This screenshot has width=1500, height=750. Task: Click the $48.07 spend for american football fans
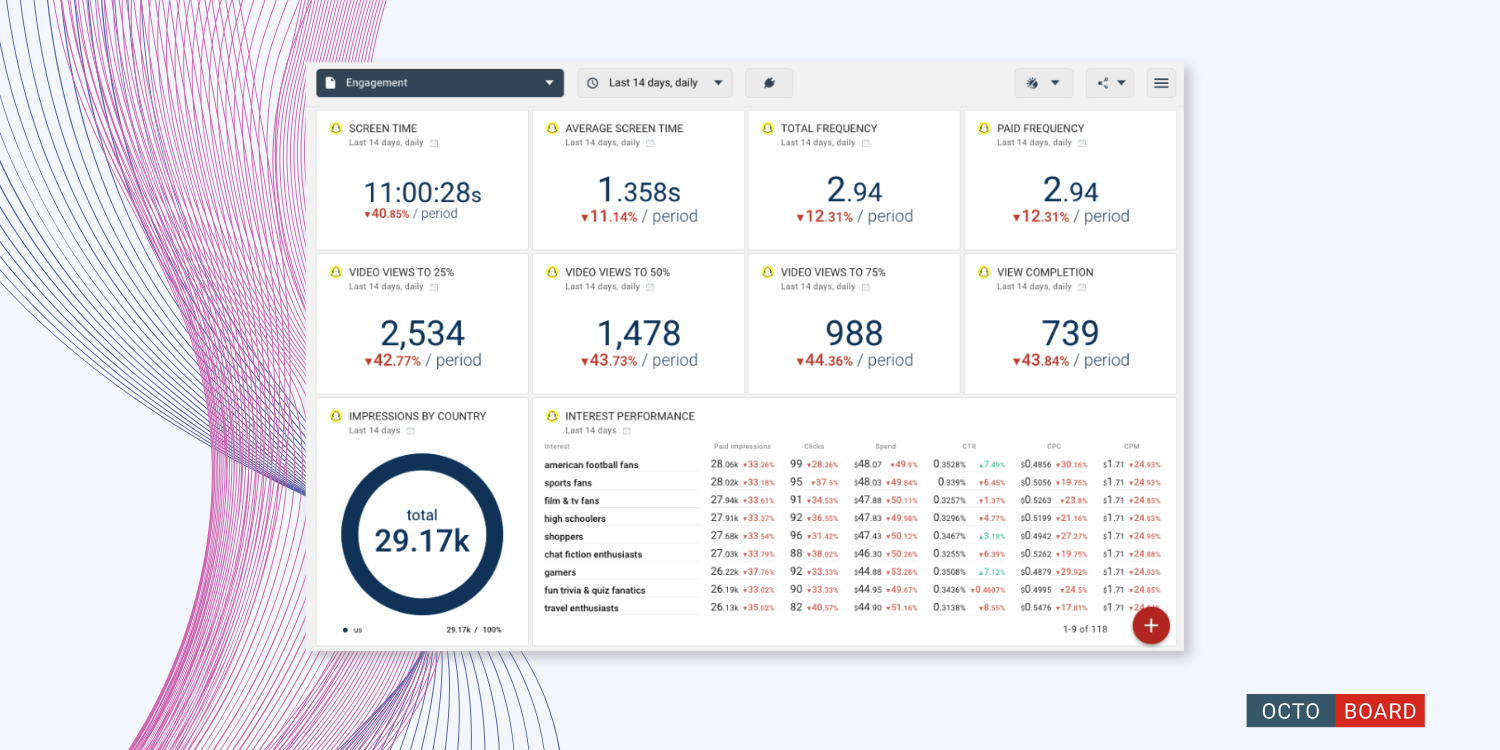pyautogui.click(x=867, y=465)
